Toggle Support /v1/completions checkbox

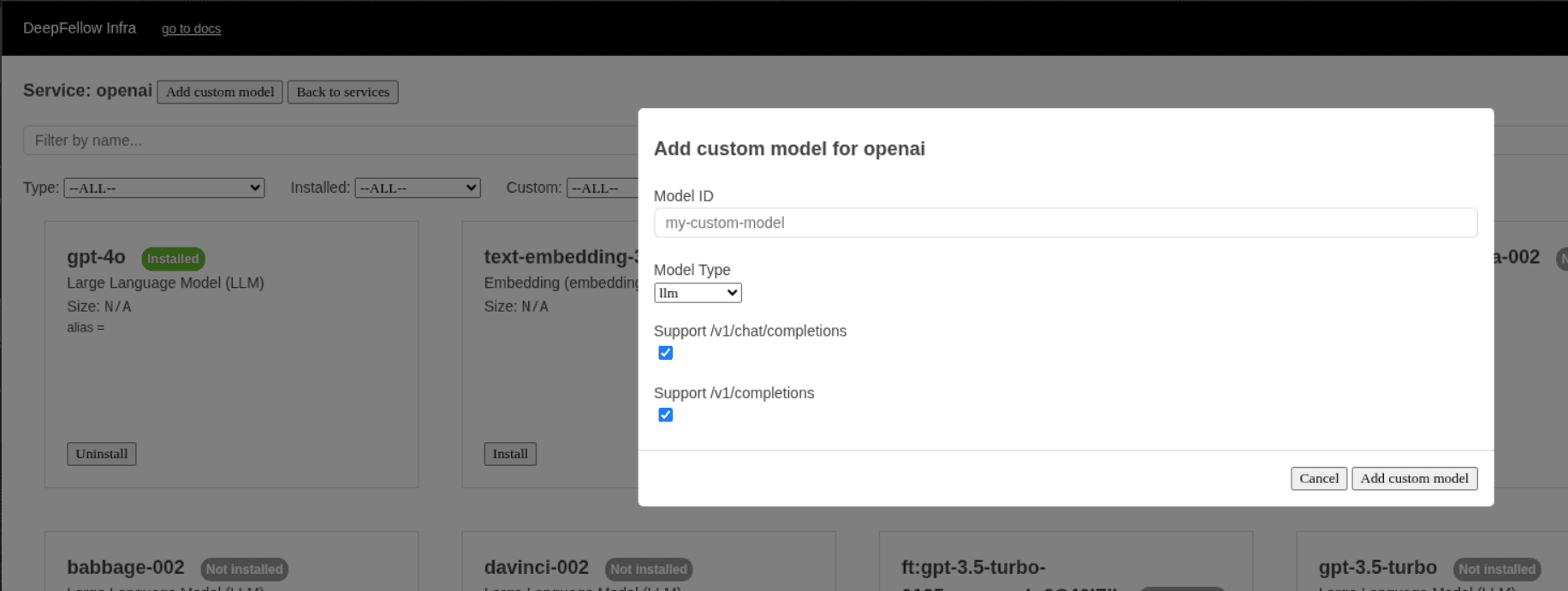coord(665,415)
